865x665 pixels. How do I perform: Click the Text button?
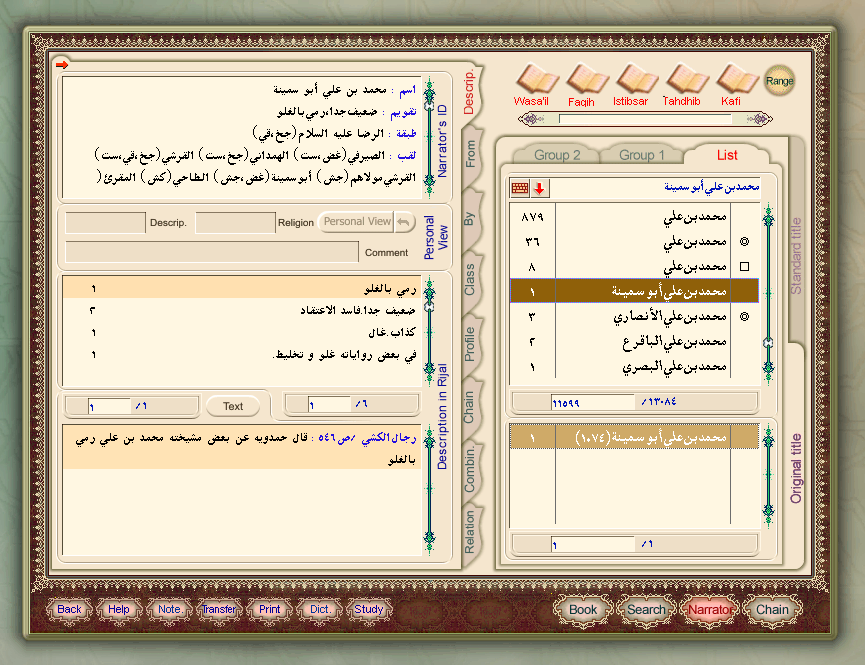click(233, 406)
